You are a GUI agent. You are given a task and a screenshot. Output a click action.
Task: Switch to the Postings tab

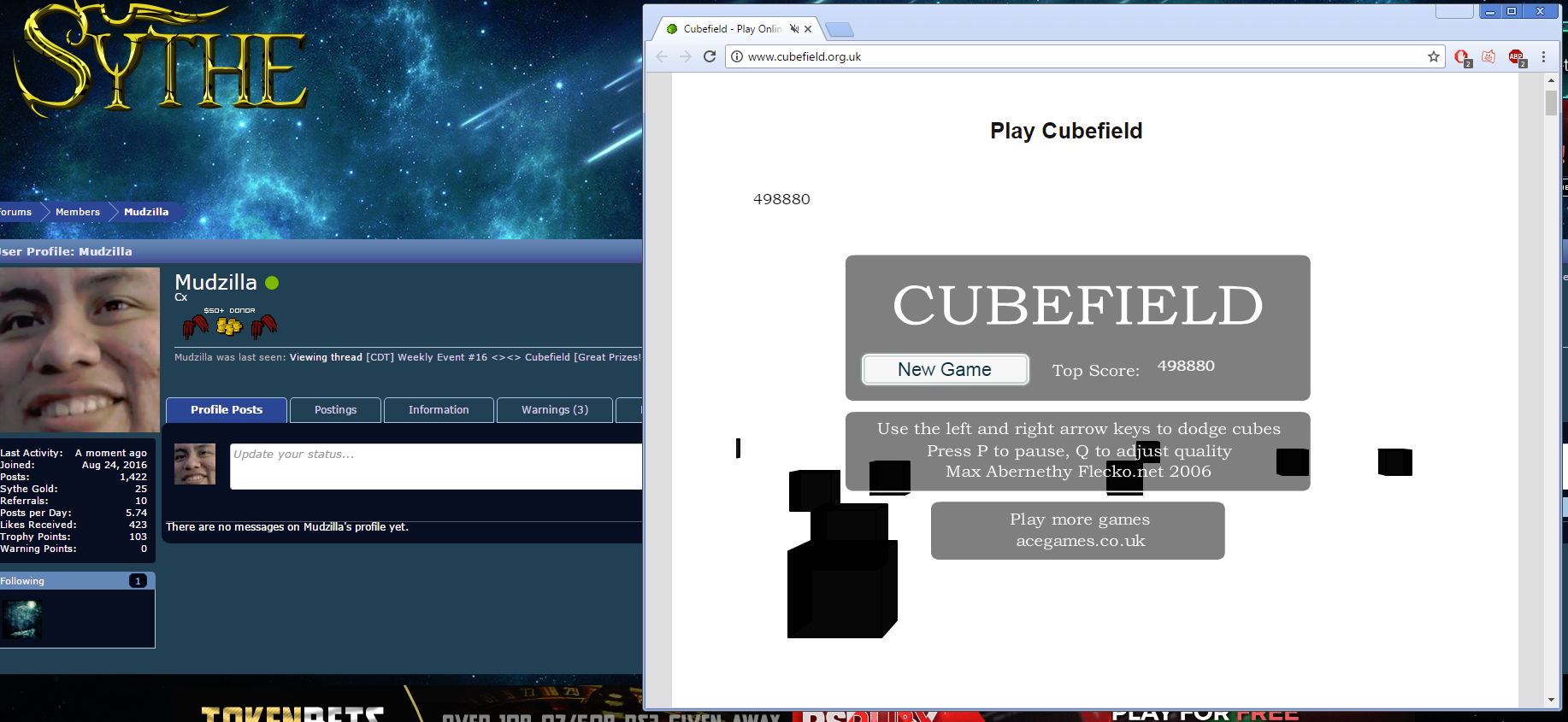point(335,410)
